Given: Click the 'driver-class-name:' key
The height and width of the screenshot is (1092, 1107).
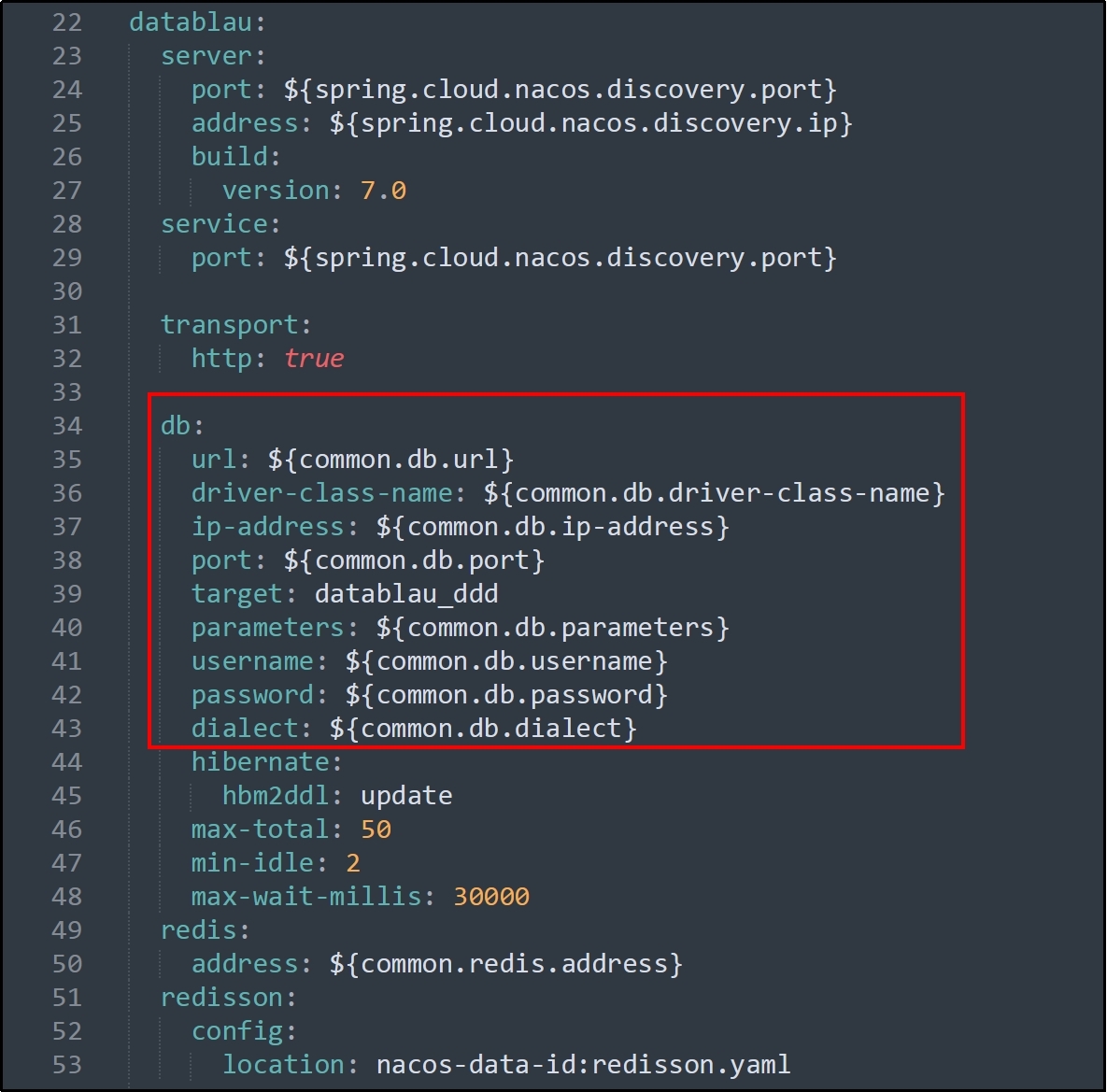Looking at the screenshot, I should point(328,493).
